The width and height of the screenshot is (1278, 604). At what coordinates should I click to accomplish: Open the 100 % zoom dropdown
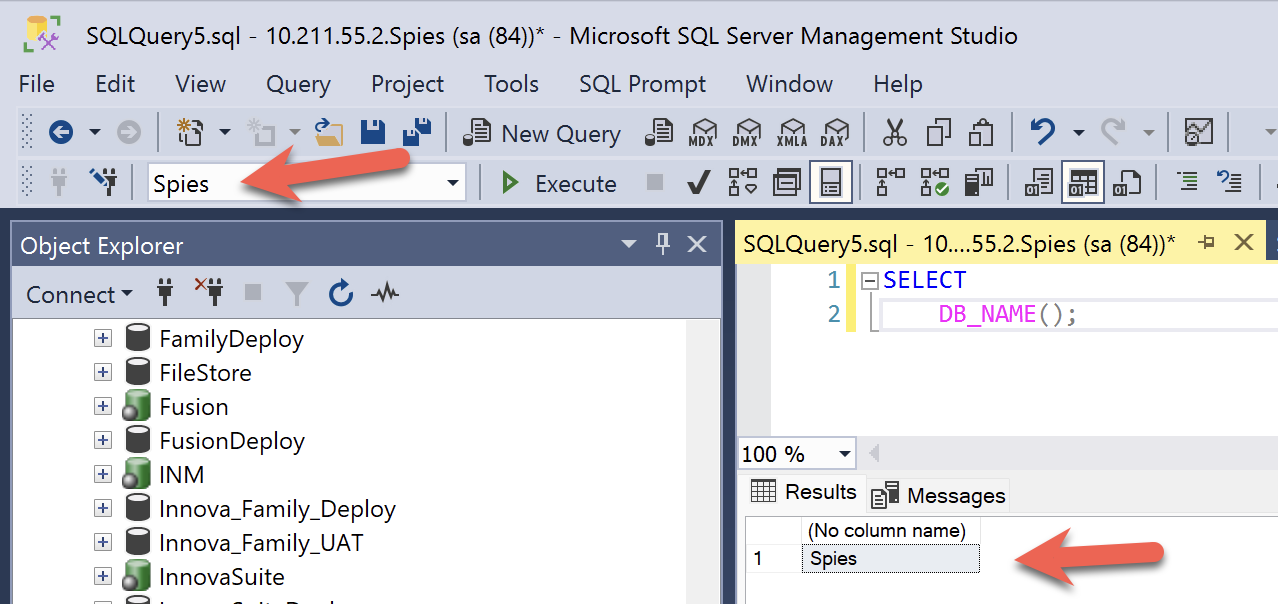coord(845,453)
